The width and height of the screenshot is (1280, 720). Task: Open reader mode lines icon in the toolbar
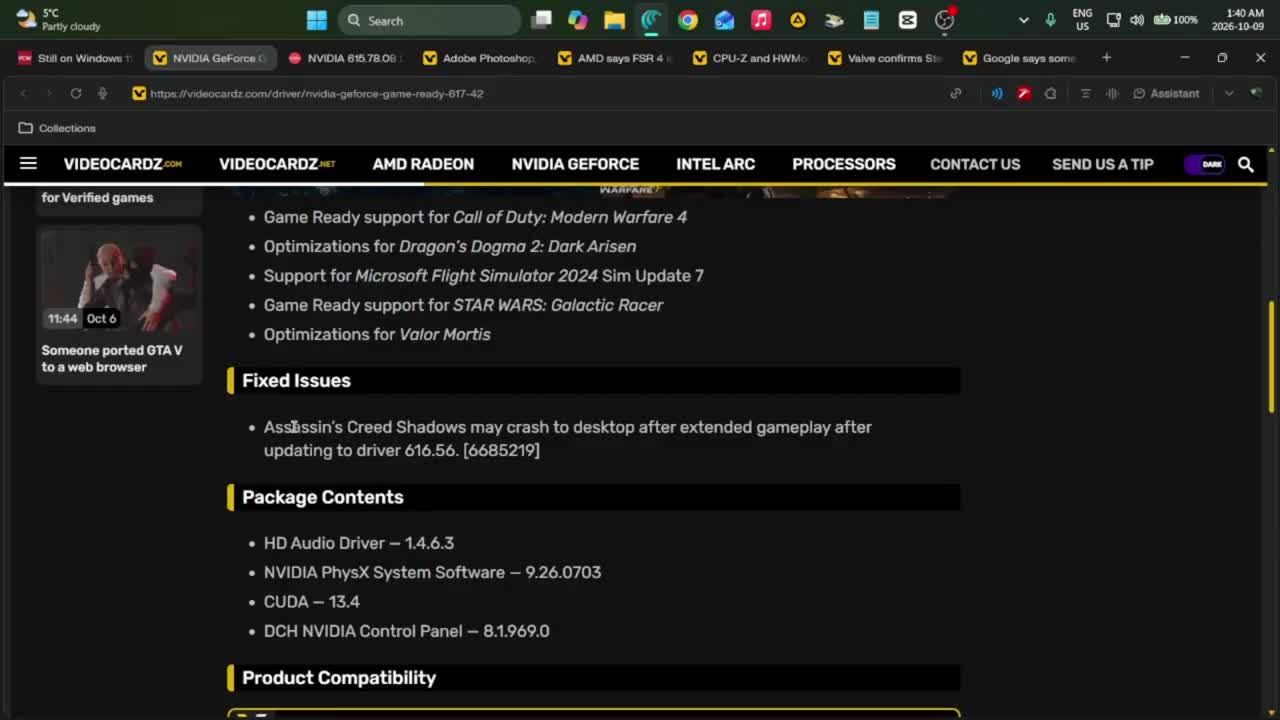pos(1085,93)
